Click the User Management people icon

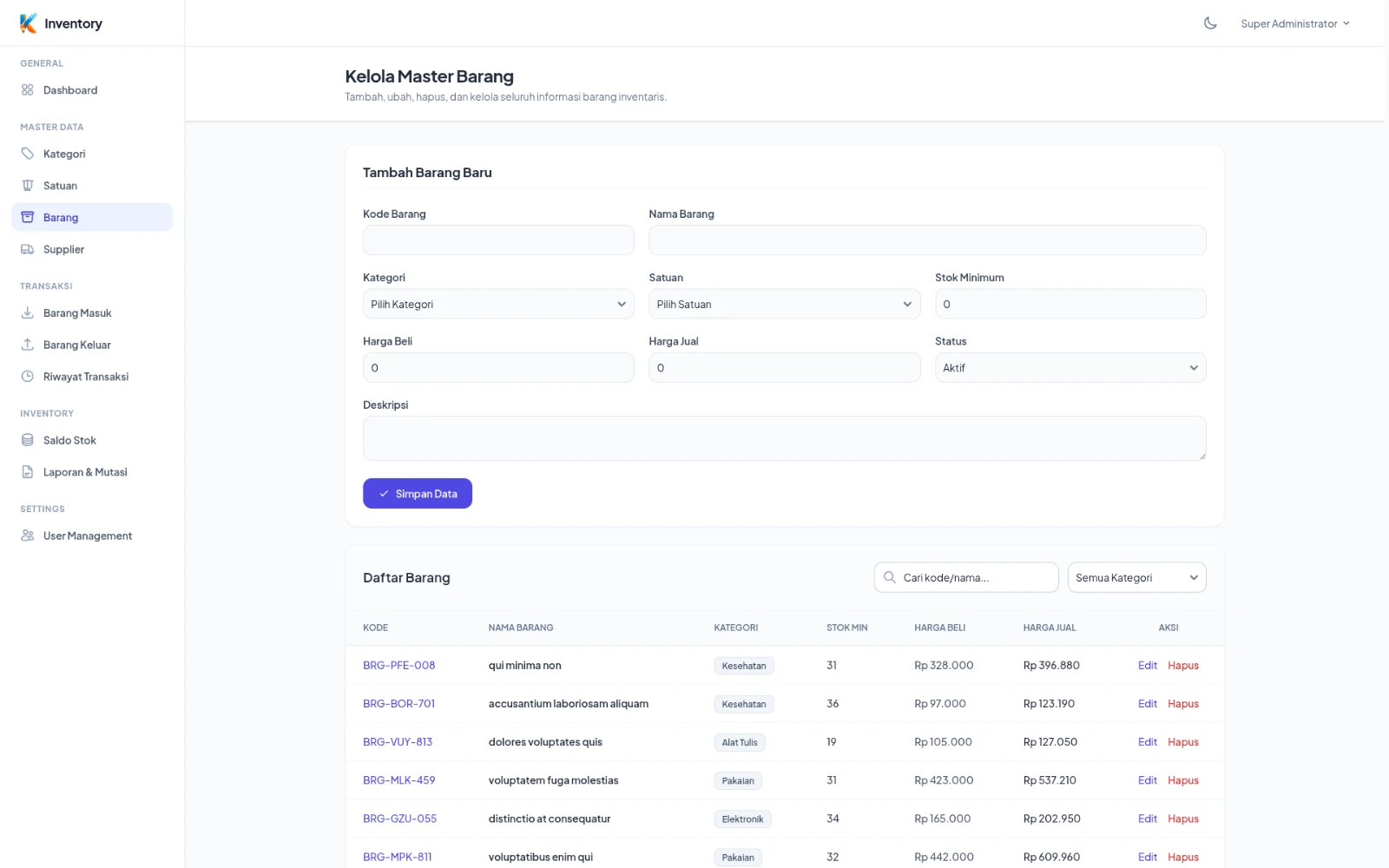(28, 536)
